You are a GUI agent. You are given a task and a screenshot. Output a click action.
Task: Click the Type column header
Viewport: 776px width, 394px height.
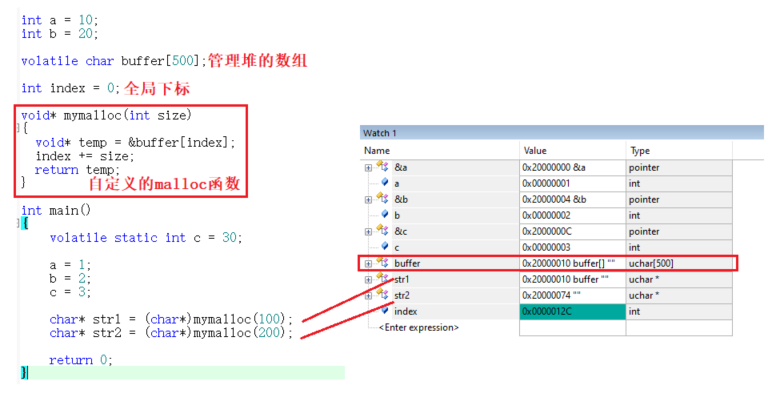click(640, 151)
